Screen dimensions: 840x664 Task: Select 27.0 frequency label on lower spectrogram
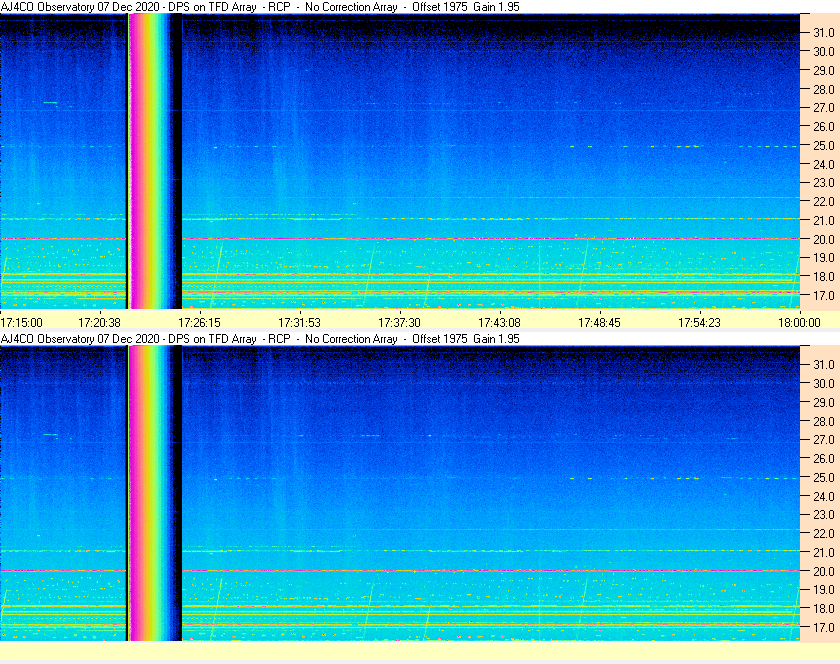(824, 439)
